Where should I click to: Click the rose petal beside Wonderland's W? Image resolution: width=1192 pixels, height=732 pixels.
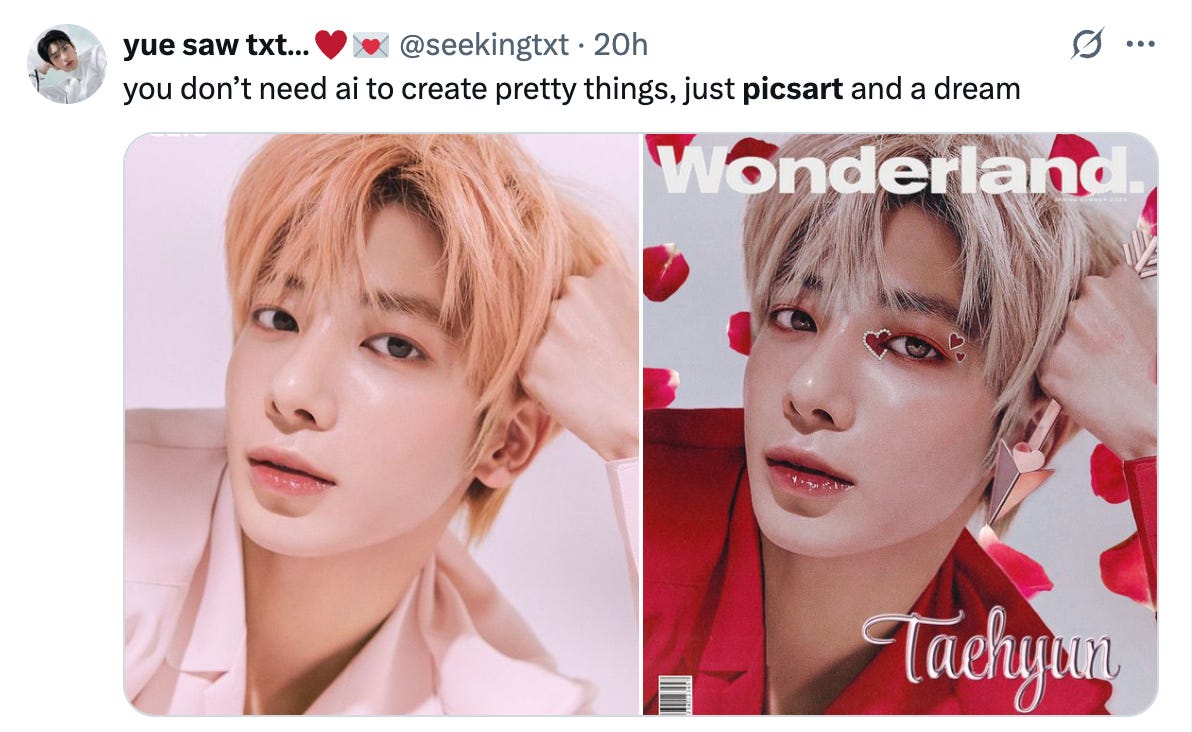coord(668,144)
